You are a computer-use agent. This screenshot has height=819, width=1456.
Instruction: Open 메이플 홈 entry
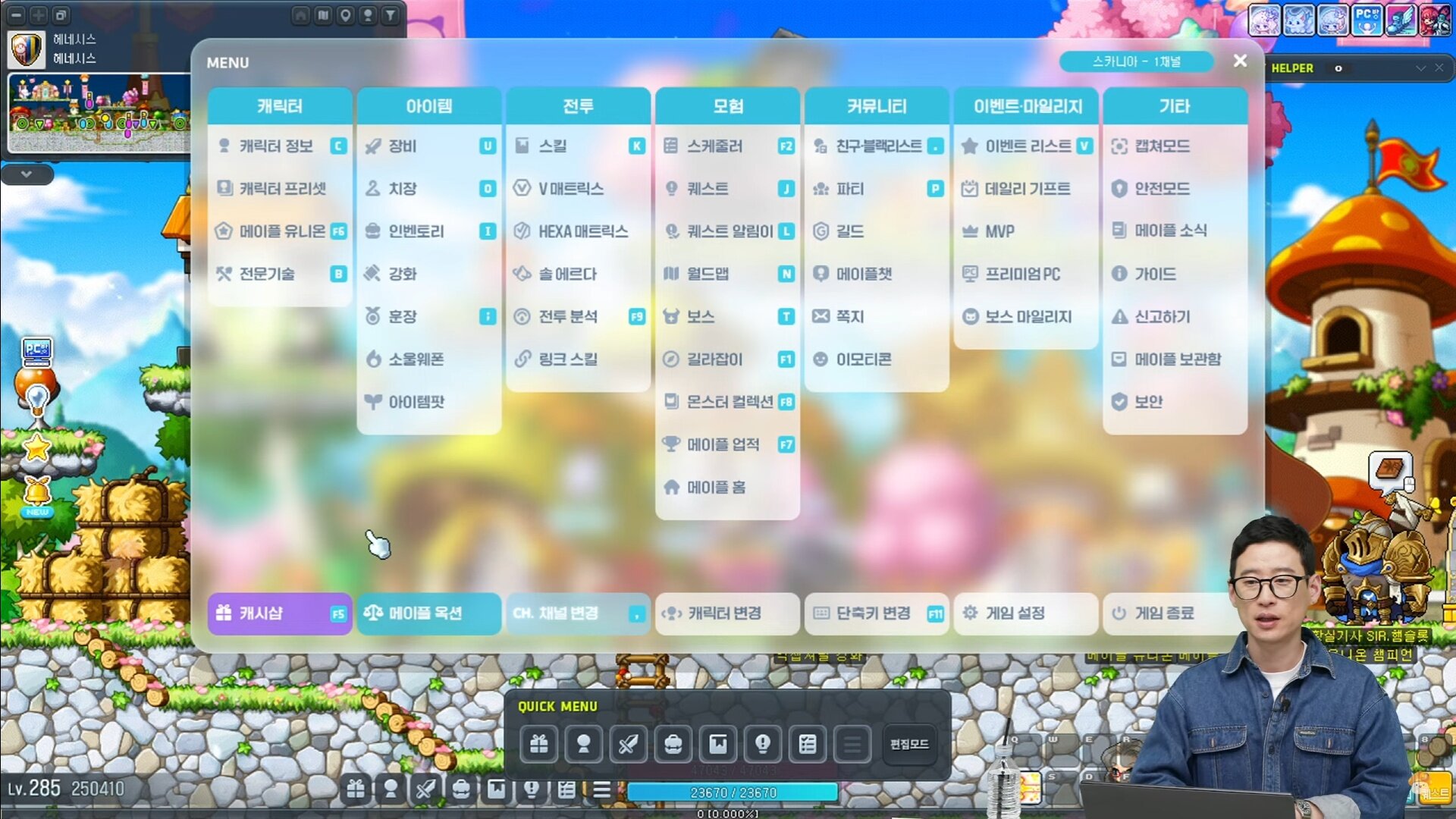click(727, 487)
